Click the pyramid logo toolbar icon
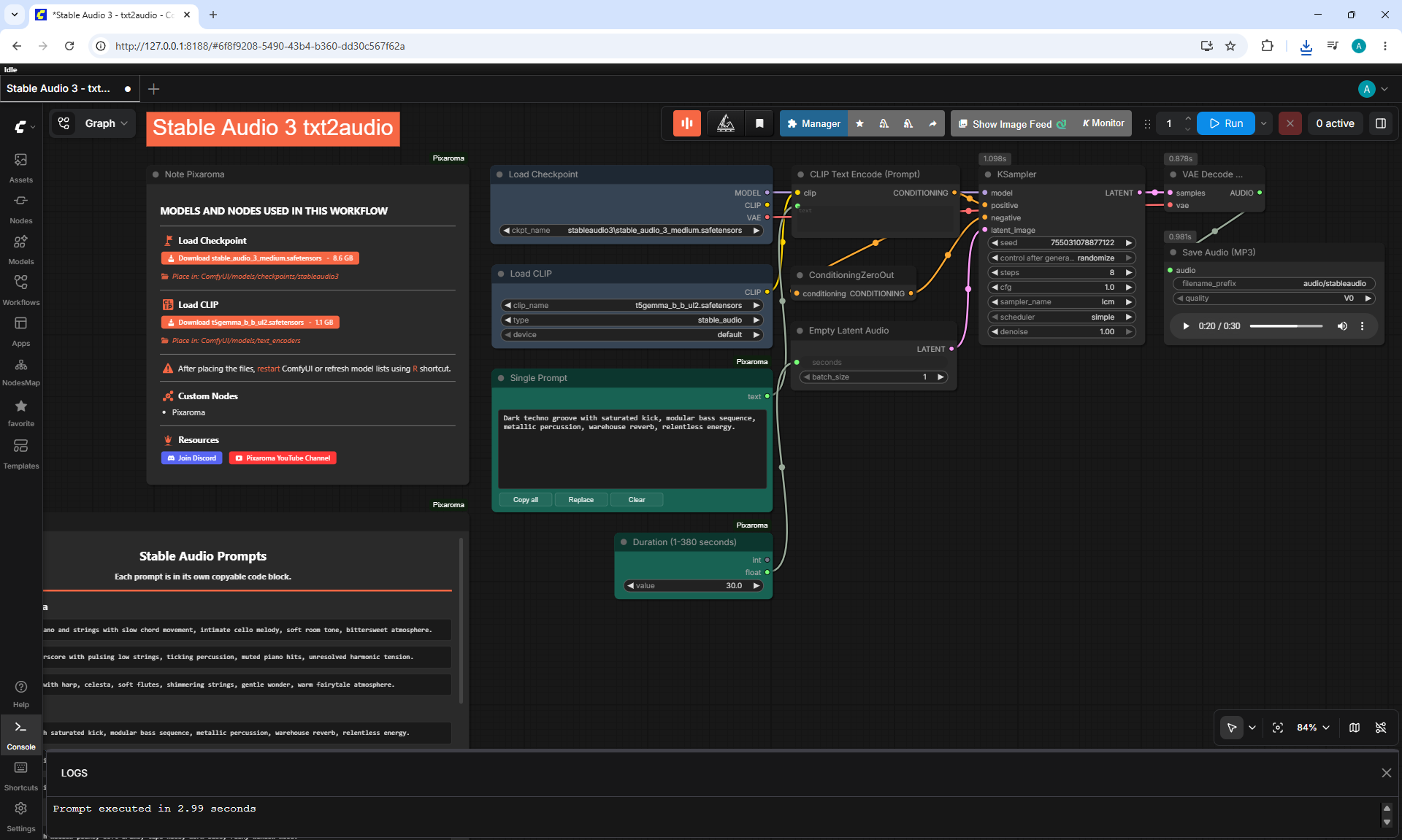 pyautogui.click(x=726, y=123)
